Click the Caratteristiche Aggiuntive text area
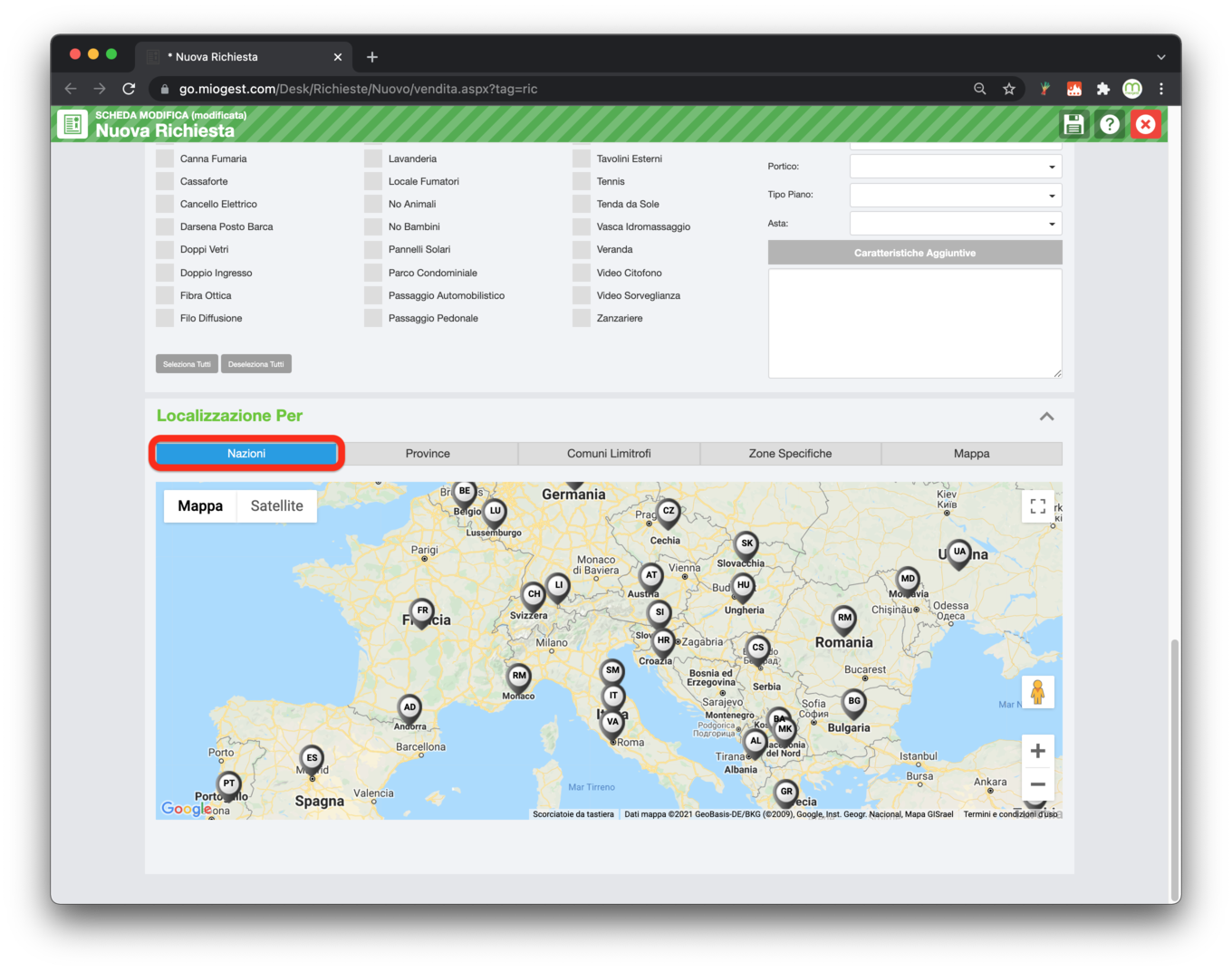Image resolution: width=1232 pixels, height=971 pixels. (915, 323)
